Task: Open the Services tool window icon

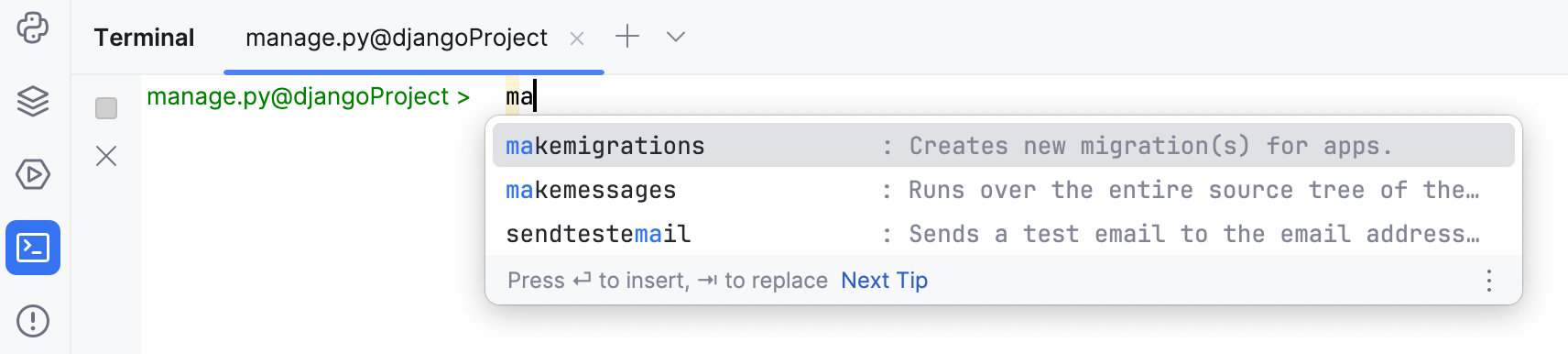Action: pos(33,174)
